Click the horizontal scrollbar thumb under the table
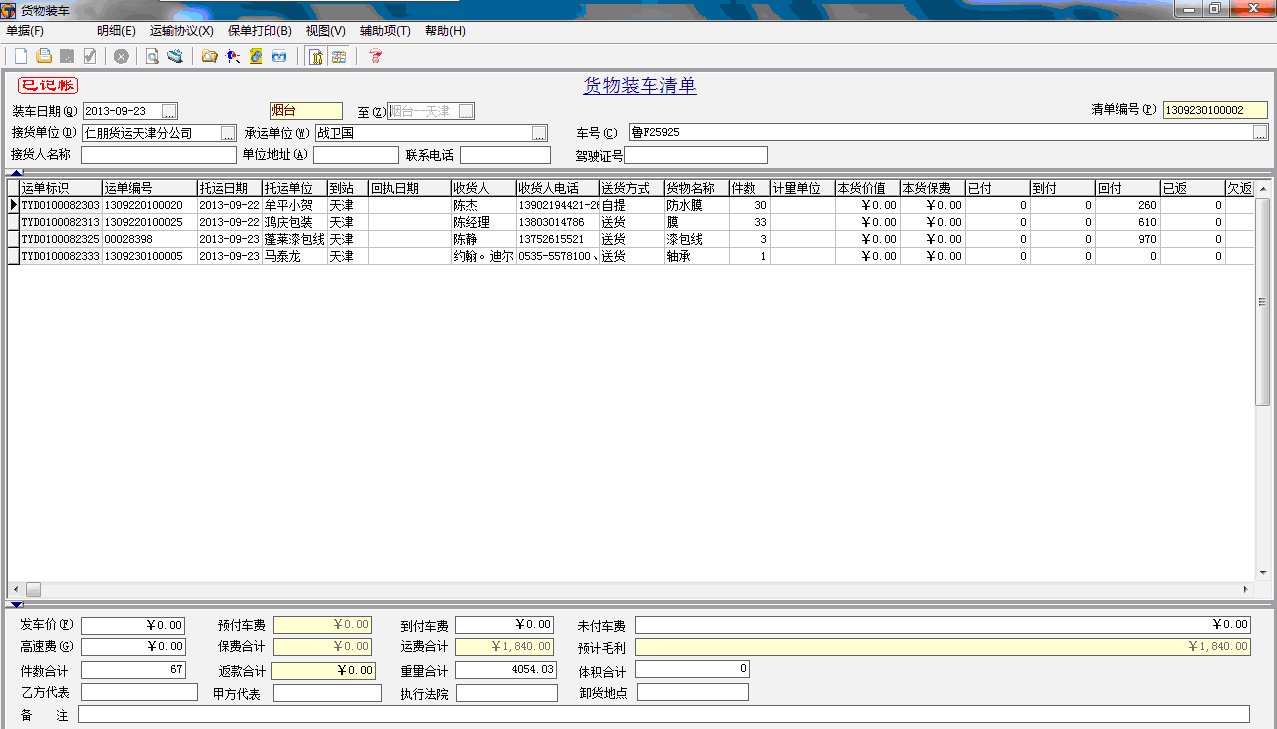Viewport: 1277px width, 729px height. tap(33, 589)
